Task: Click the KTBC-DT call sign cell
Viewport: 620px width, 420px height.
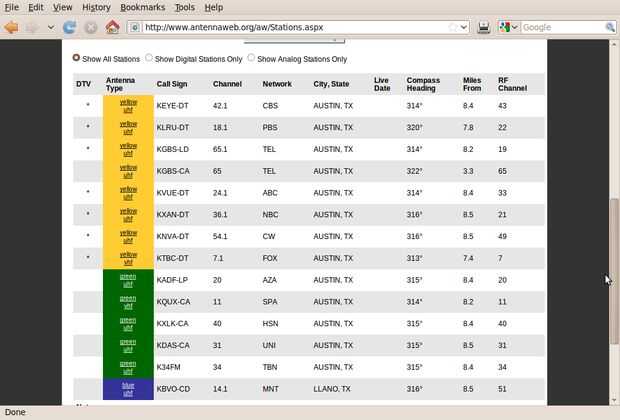Action: pos(172,258)
